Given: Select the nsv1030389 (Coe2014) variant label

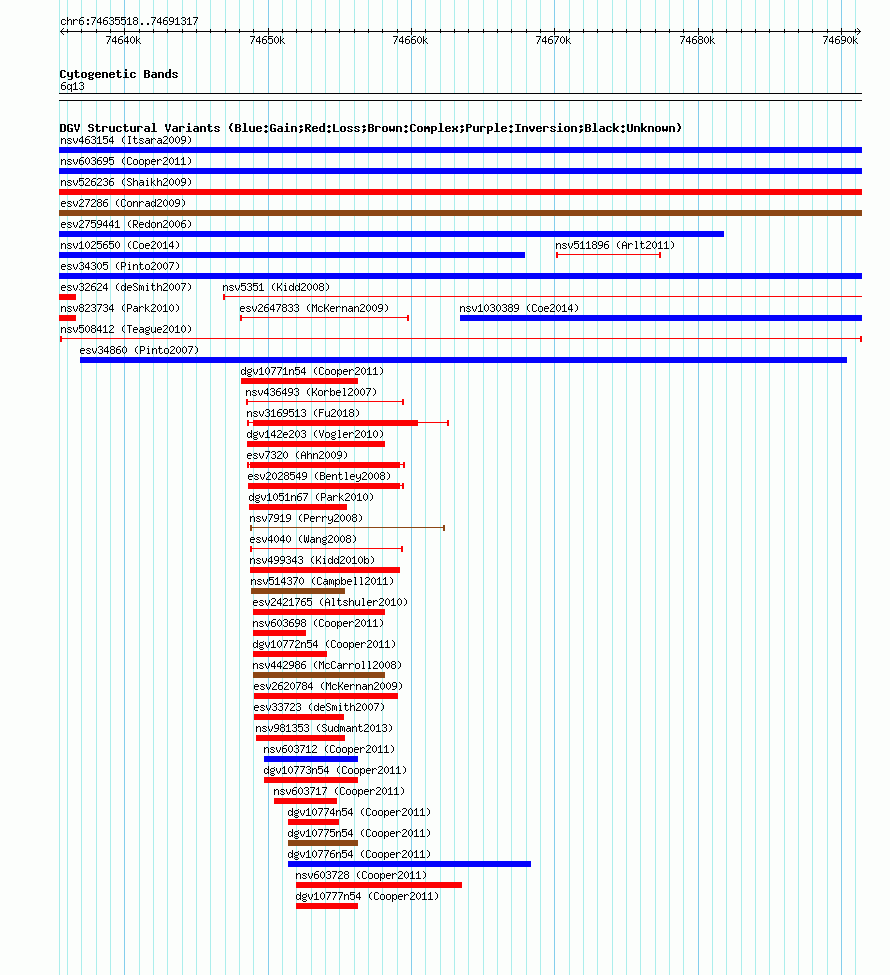Looking at the screenshot, I should point(519,308).
